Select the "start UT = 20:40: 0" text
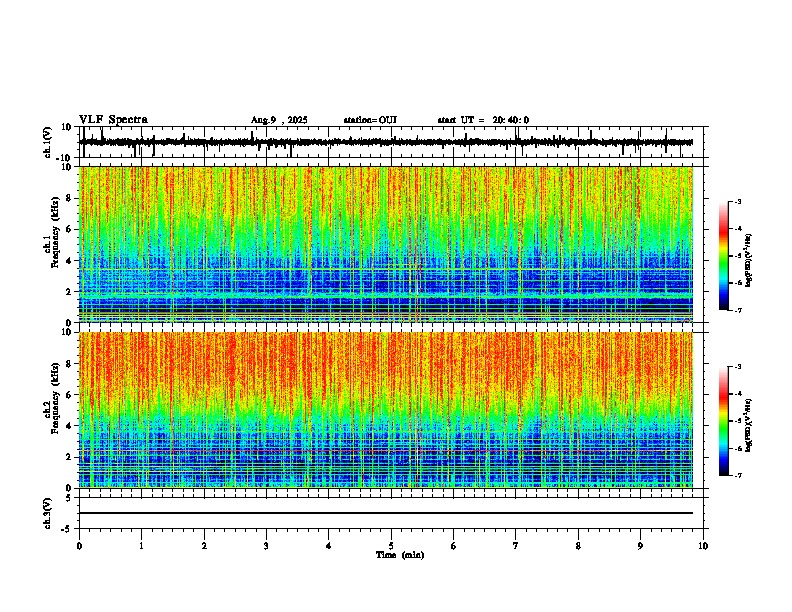 coord(483,120)
